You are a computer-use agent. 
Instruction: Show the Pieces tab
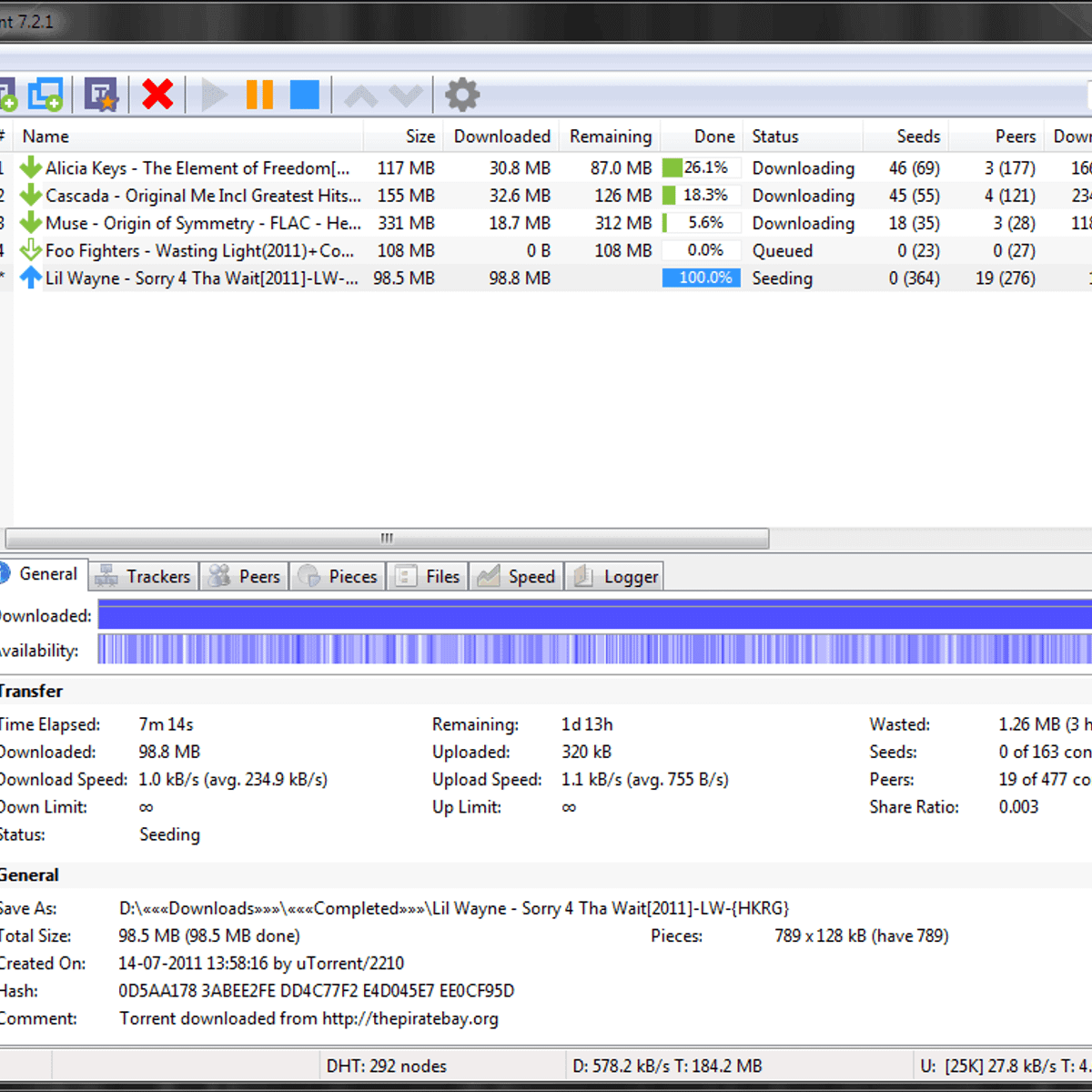[338, 576]
